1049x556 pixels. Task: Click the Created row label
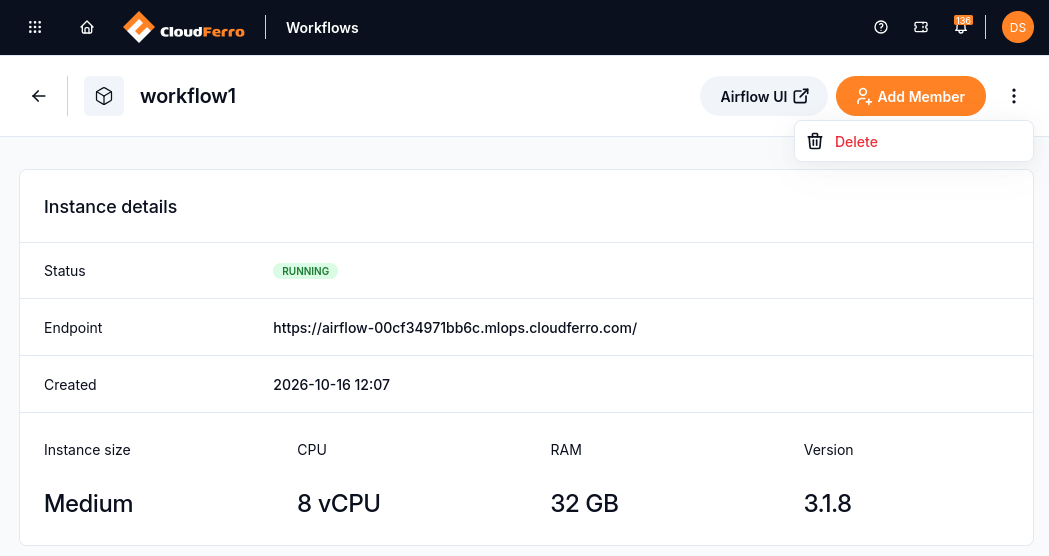[x=70, y=385]
